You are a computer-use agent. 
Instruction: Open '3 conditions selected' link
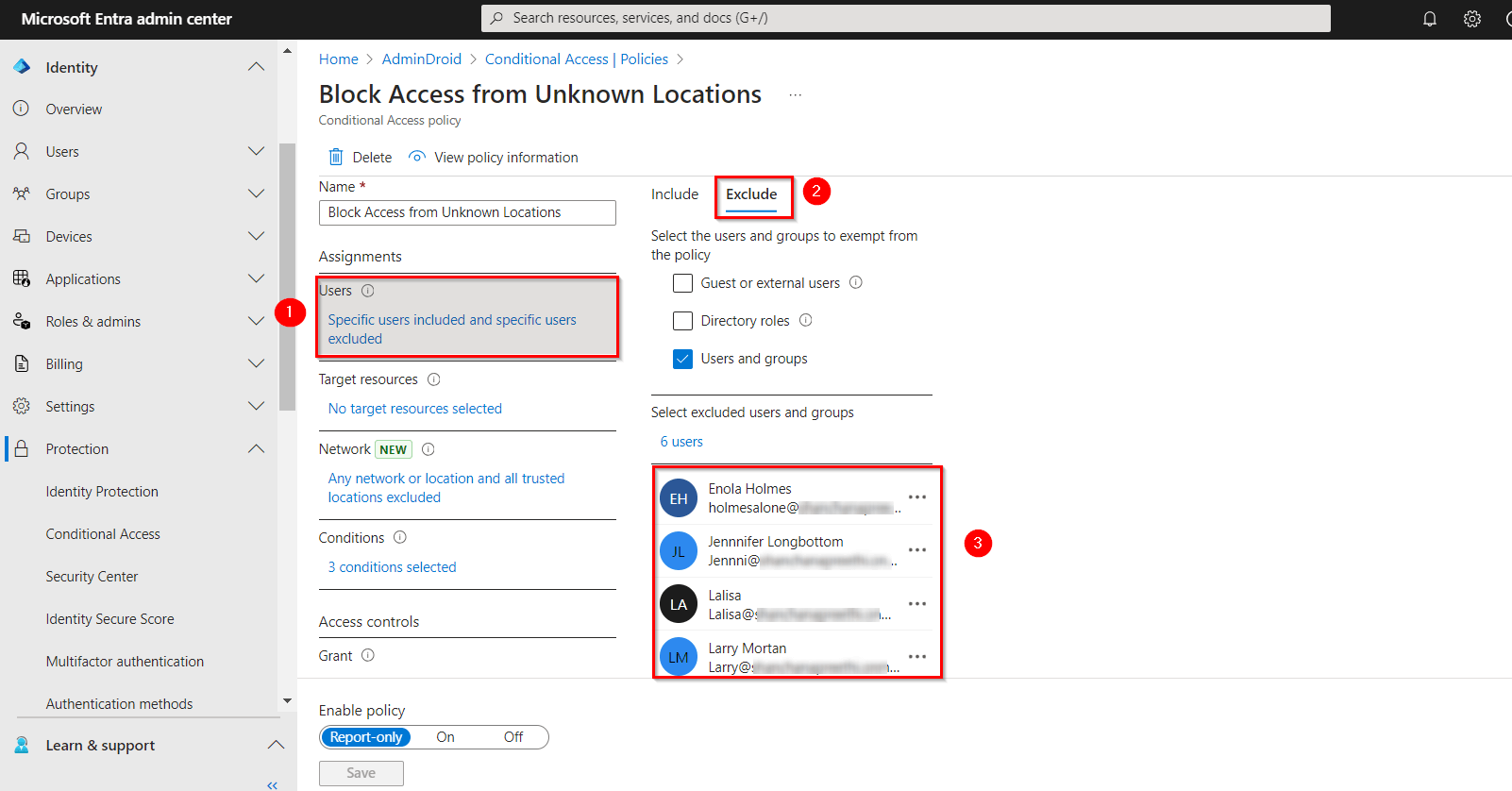(x=393, y=566)
